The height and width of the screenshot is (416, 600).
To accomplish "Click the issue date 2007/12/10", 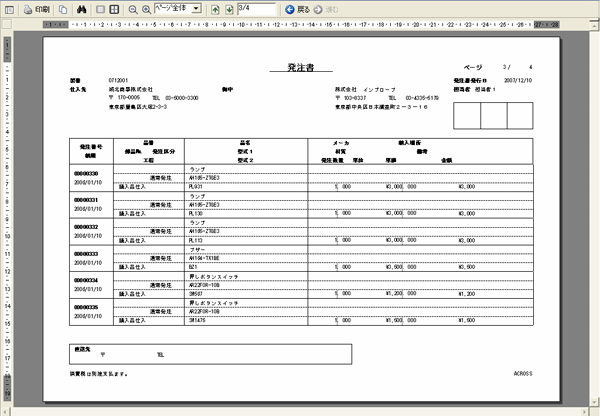I will tap(518, 80).
